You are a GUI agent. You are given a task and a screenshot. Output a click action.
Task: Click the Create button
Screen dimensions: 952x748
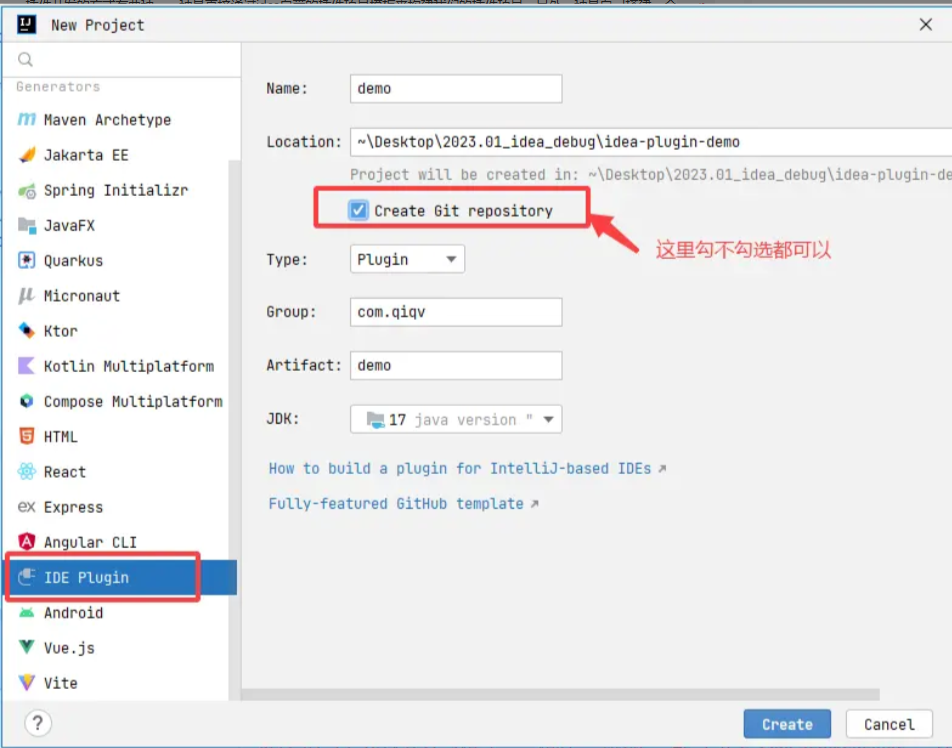(787, 724)
